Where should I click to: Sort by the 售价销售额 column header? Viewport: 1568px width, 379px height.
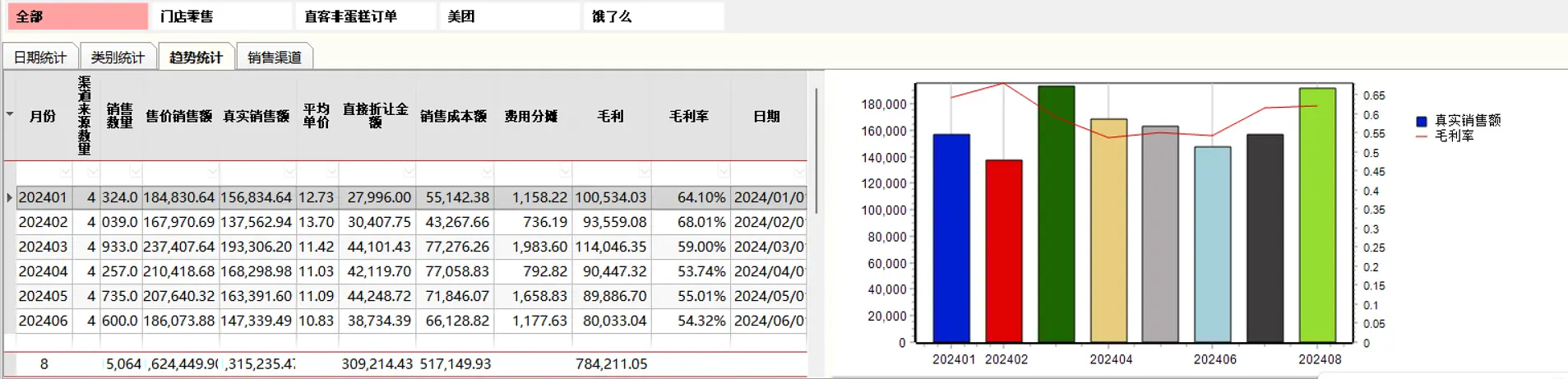coord(179,116)
